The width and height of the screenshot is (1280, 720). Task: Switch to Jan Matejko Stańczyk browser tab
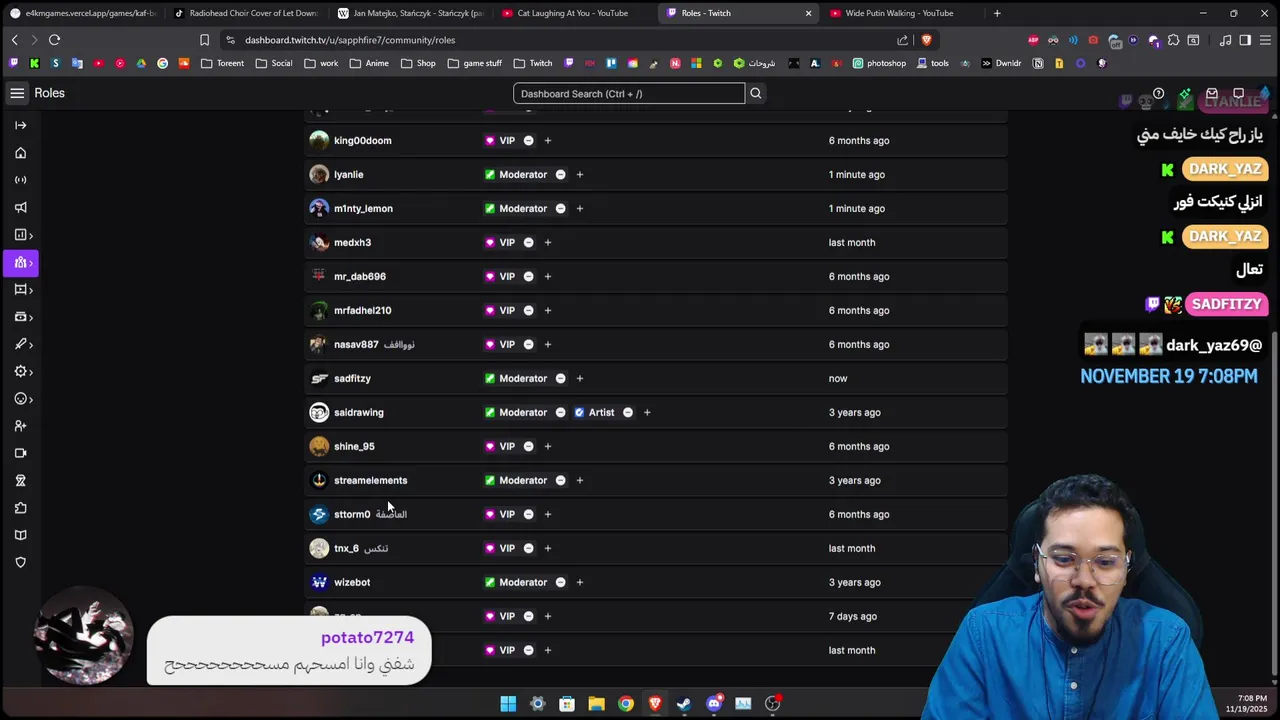point(410,13)
